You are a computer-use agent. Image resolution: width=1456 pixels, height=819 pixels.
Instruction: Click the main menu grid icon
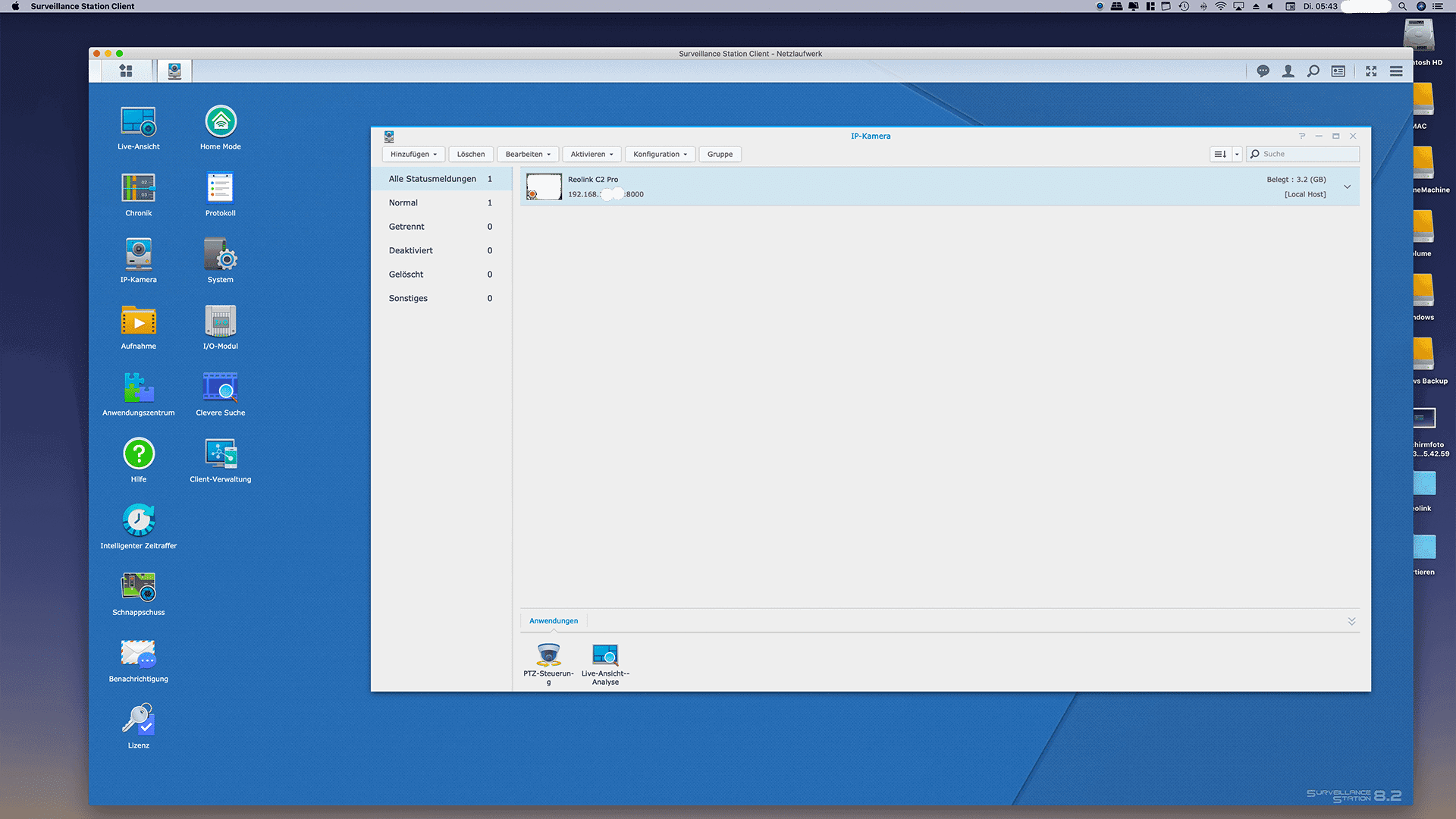pos(126,71)
